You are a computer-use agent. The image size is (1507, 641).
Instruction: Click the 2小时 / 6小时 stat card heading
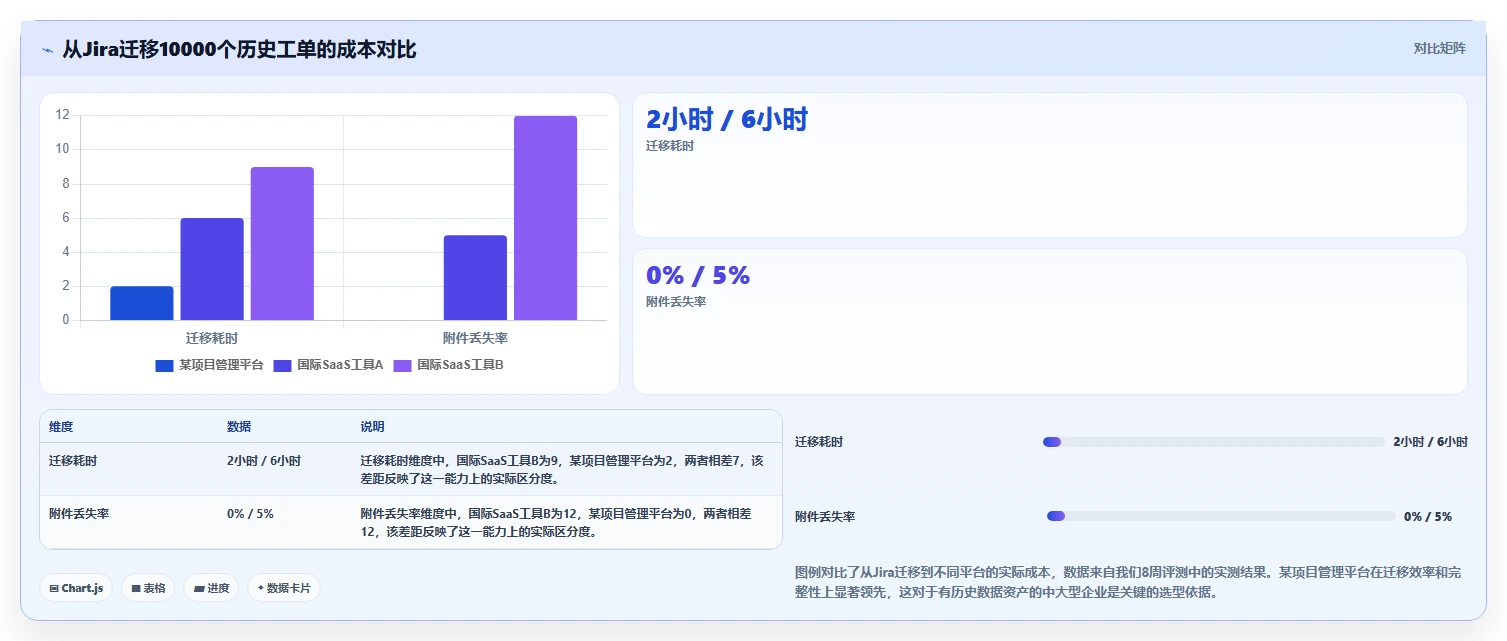pos(727,120)
